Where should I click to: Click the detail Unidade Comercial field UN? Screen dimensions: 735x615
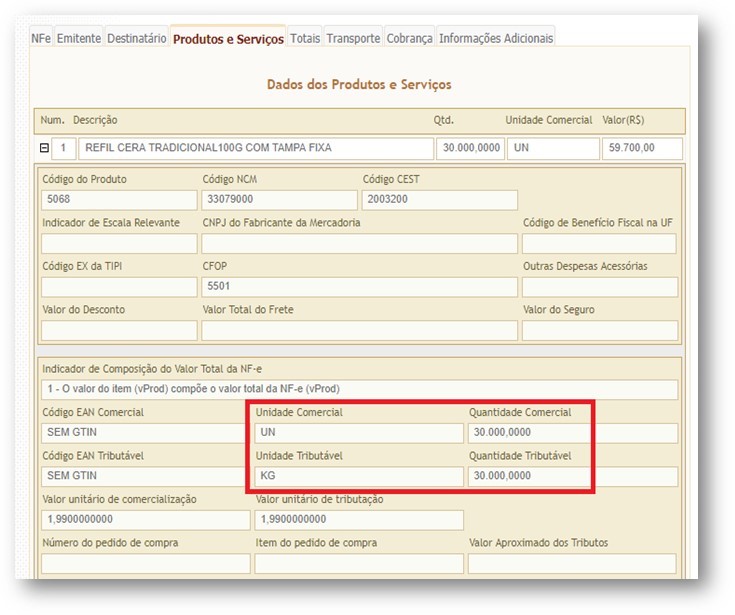(x=359, y=433)
